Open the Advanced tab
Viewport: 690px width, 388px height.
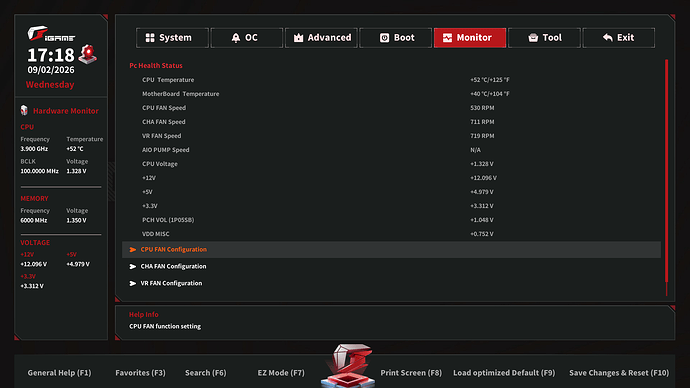point(321,38)
